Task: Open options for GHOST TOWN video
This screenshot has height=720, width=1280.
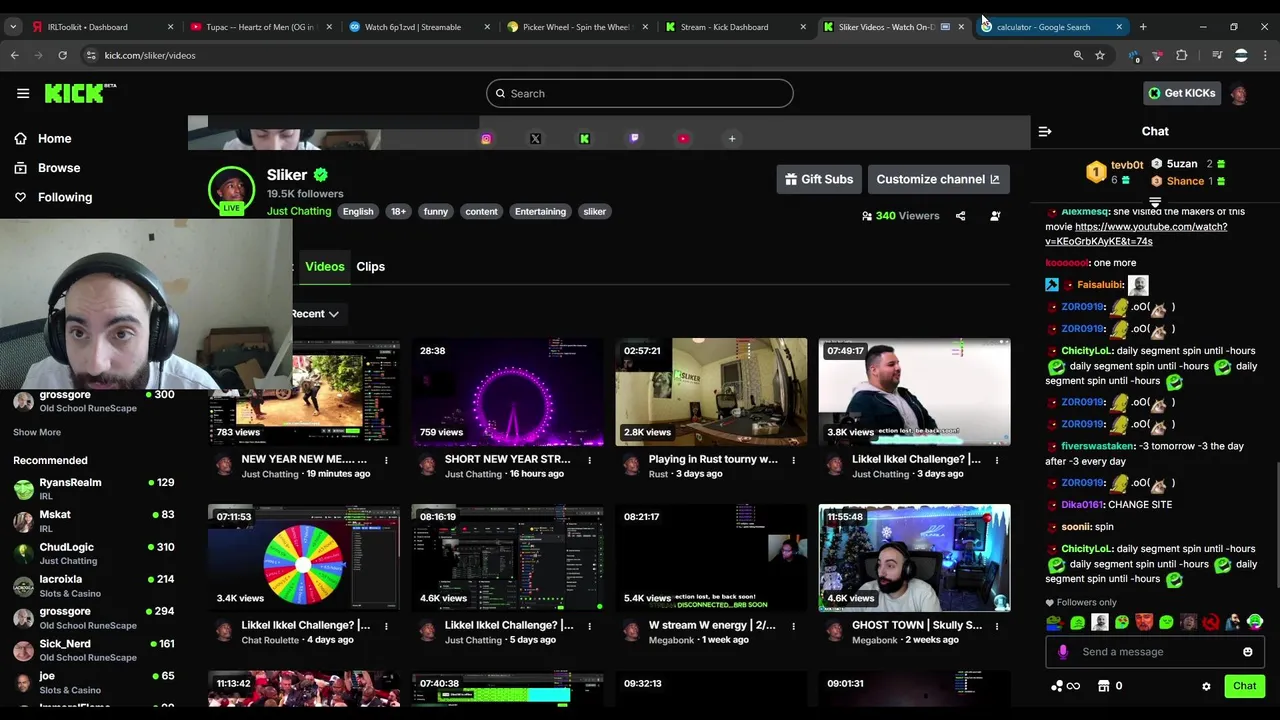Action: (x=997, y=626)
